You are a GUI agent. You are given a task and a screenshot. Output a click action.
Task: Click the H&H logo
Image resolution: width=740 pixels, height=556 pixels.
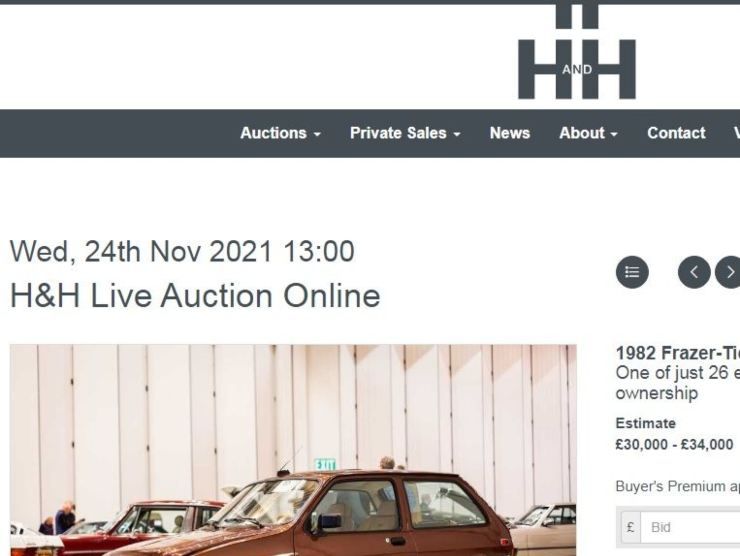coord(577,50)
